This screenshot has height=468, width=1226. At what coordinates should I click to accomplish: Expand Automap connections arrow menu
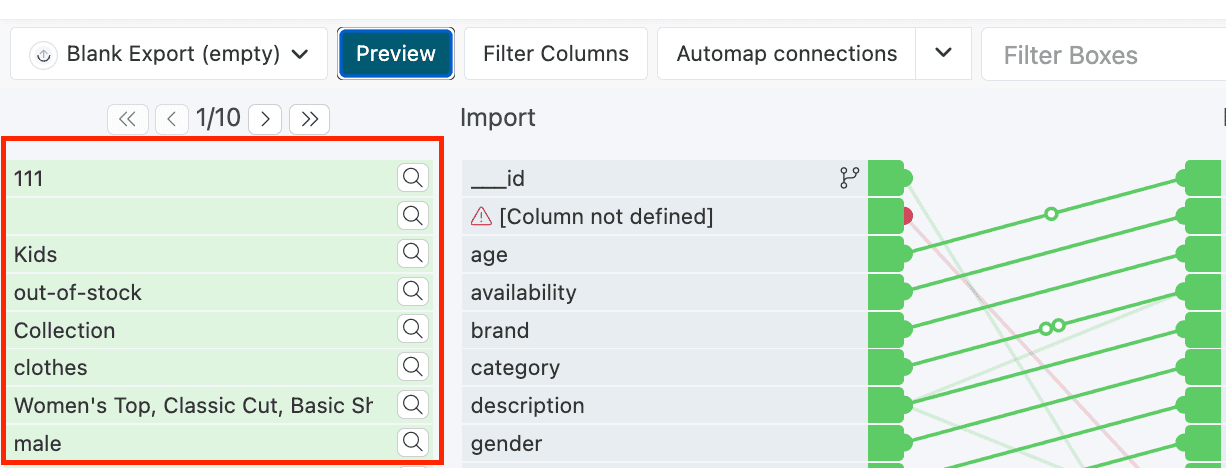pyautogui.click(x=943, y=54)
